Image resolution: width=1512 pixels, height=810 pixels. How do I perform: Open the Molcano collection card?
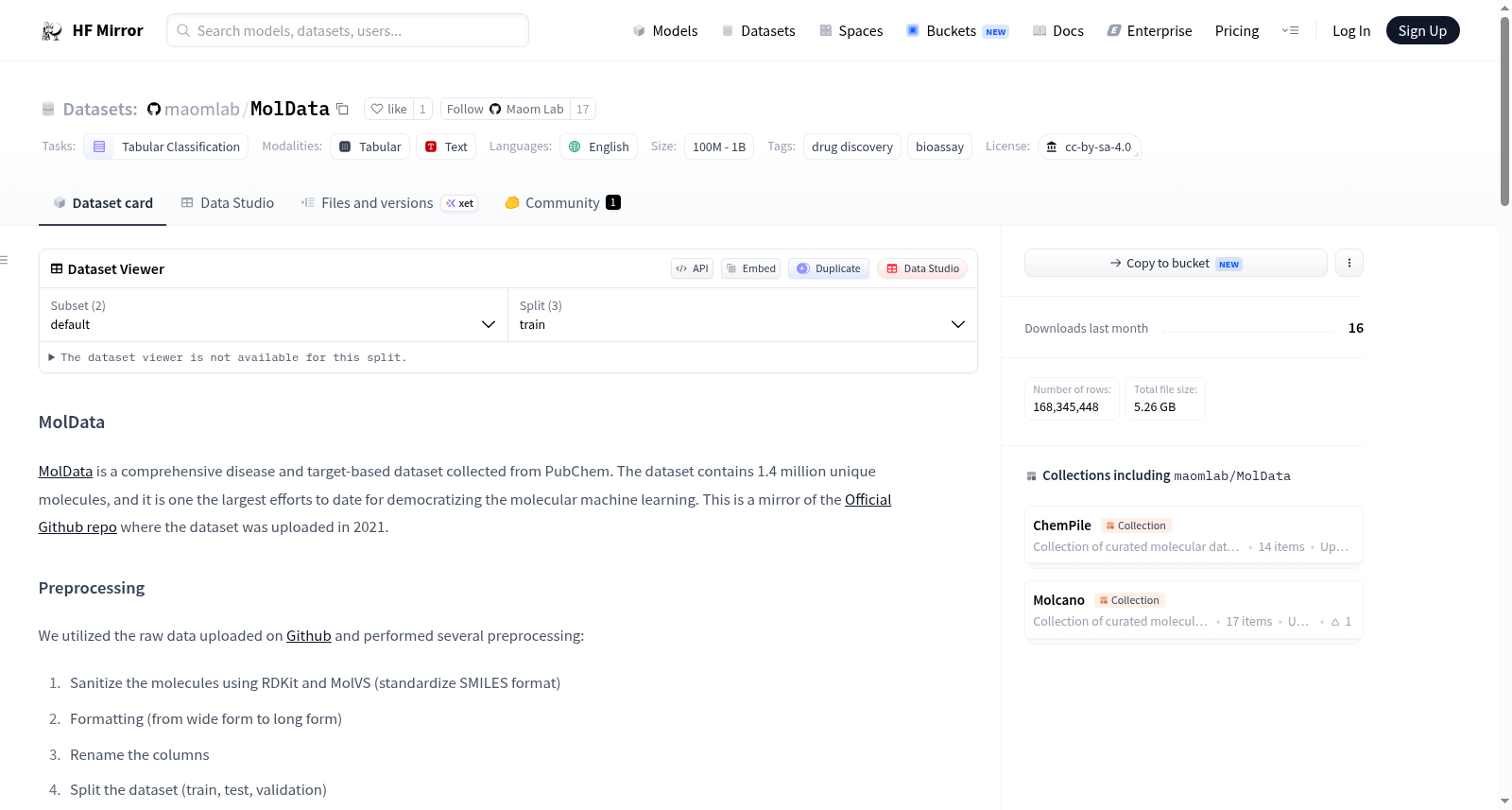[x=1194, y=610]
